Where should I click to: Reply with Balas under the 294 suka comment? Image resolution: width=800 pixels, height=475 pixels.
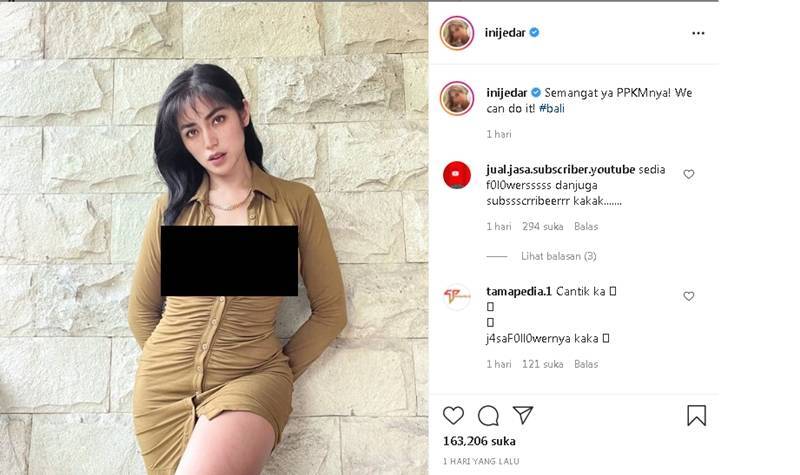tap(586, 227)
